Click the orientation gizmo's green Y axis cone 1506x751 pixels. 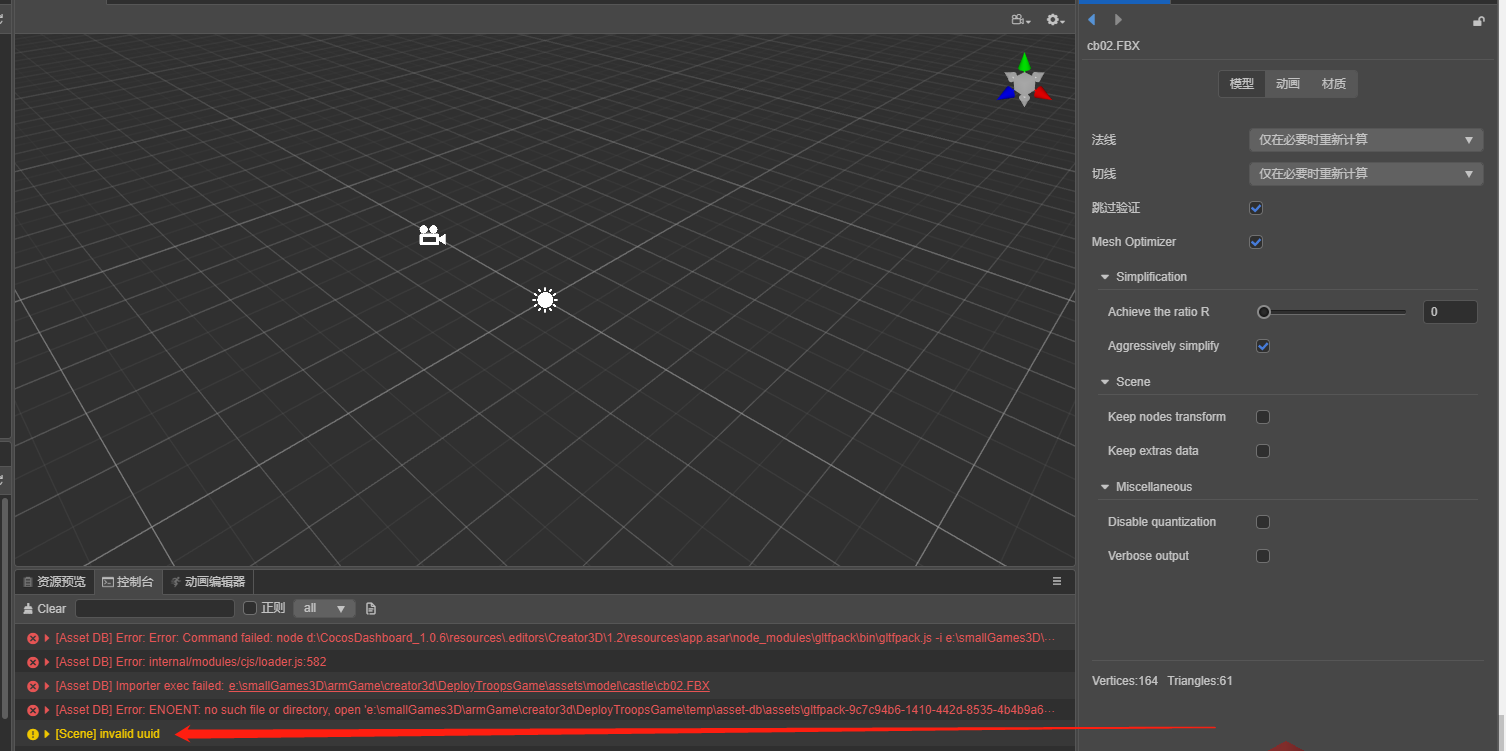[x=1024, y=62]
